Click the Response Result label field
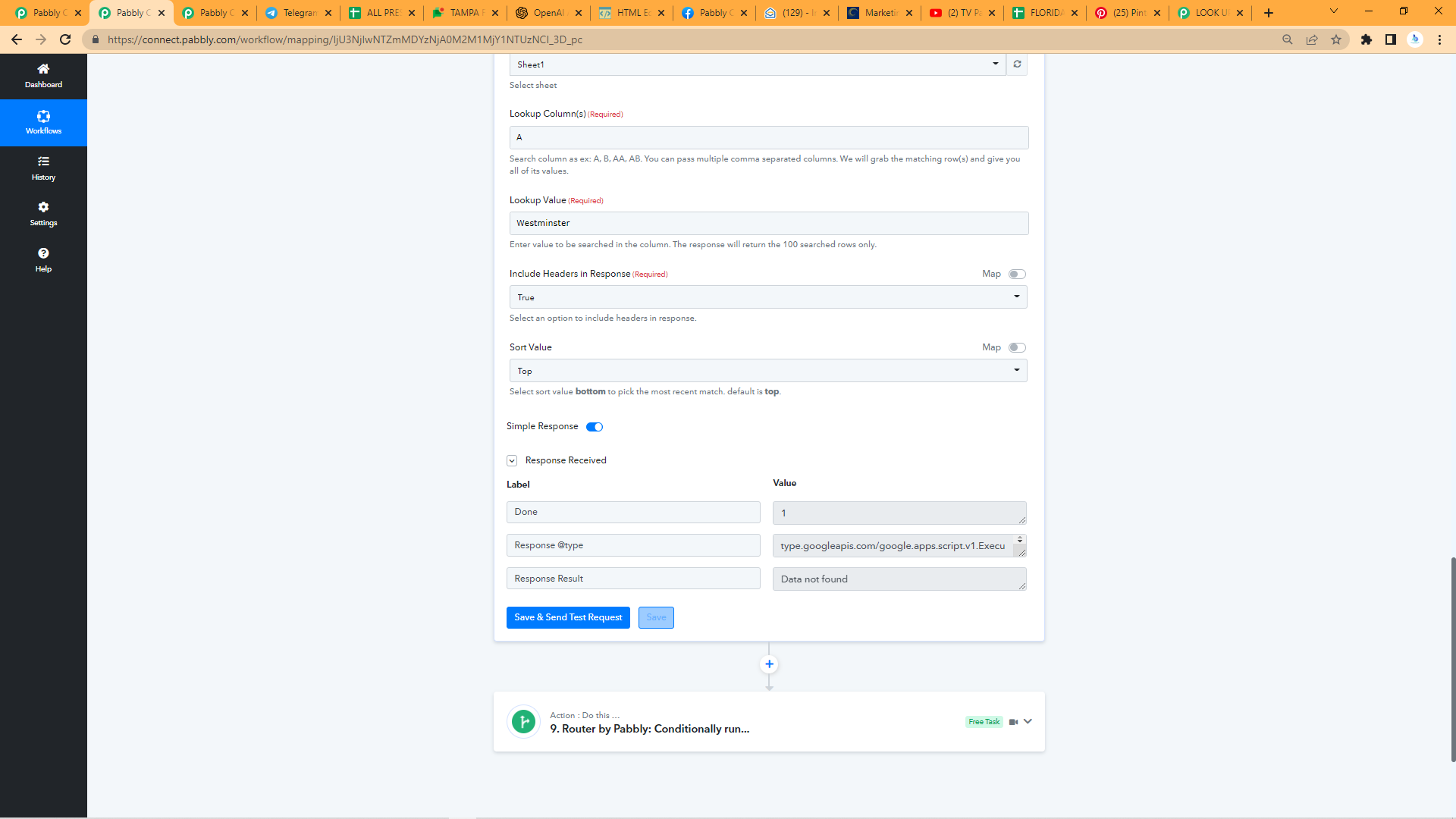Viewport: 1456px width, 819px height. tap(633, 579)
